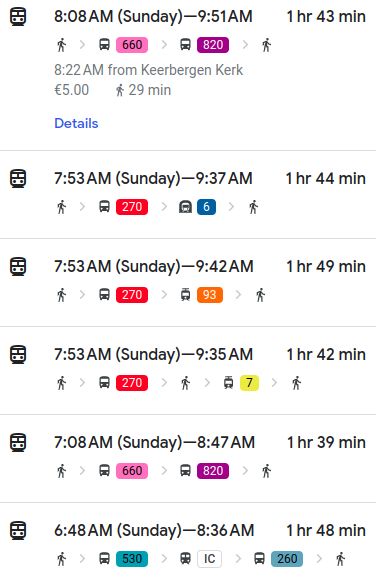Click purple 820 badge in first route

click(x=213, y=45)
